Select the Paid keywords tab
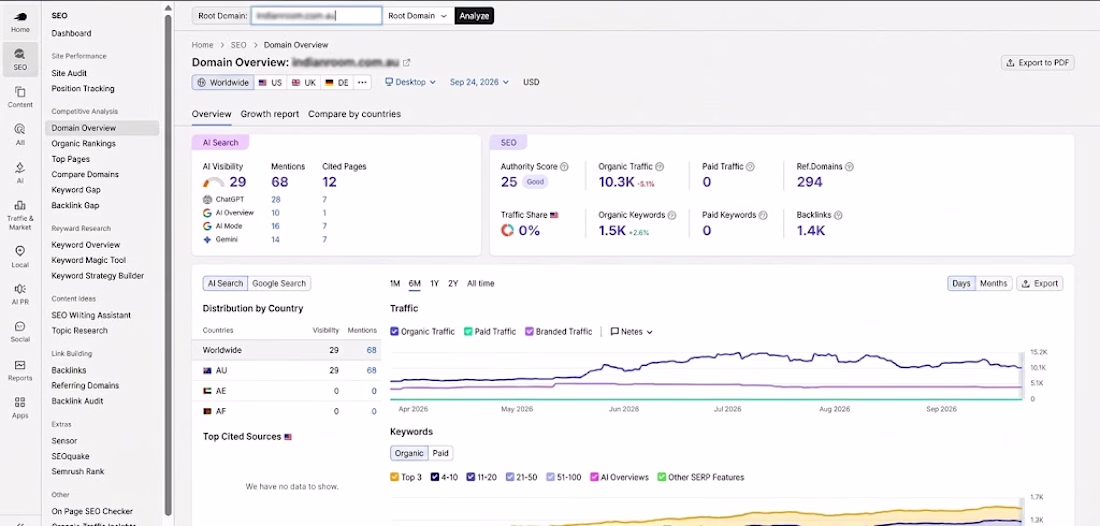 (440, 453)
